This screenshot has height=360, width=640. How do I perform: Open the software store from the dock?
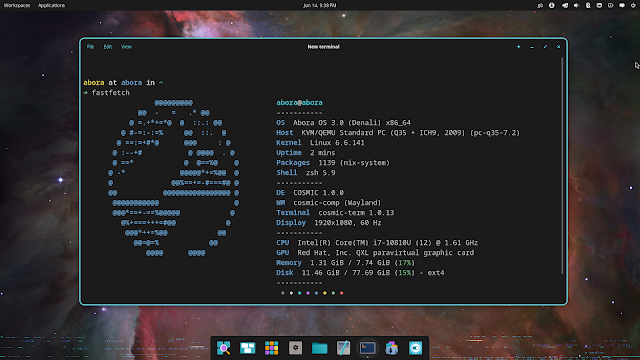(x=391, y=348)
